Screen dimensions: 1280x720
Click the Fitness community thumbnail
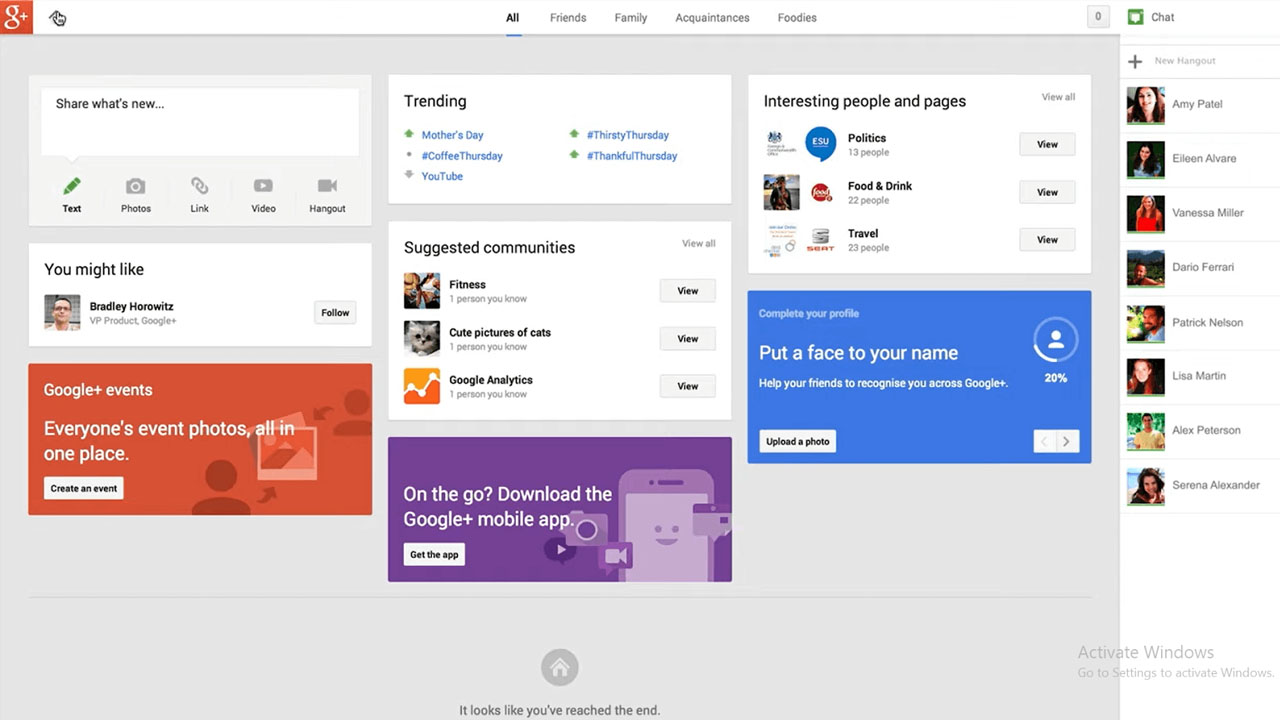point(422,291)
